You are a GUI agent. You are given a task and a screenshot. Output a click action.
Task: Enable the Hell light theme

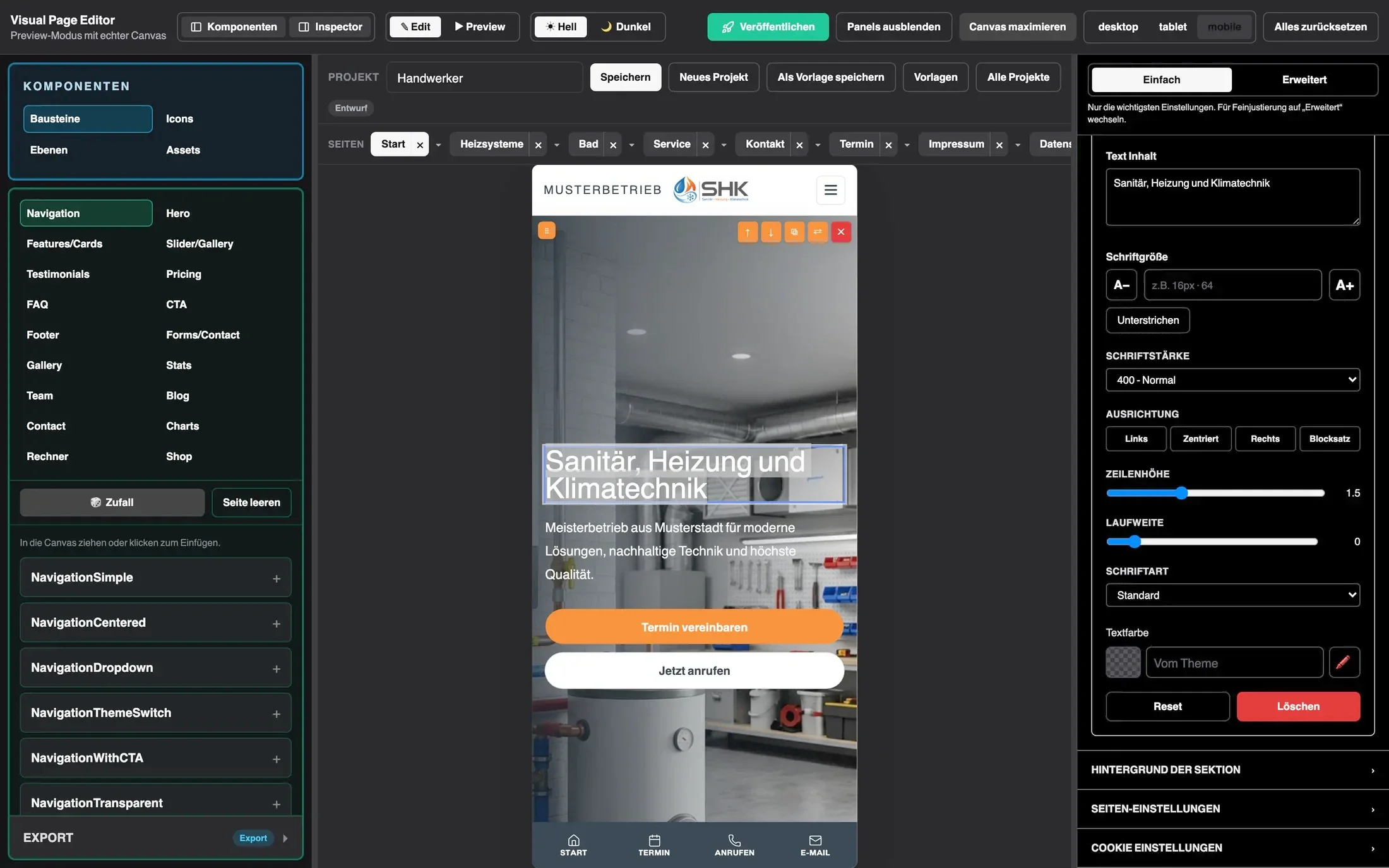561,27
